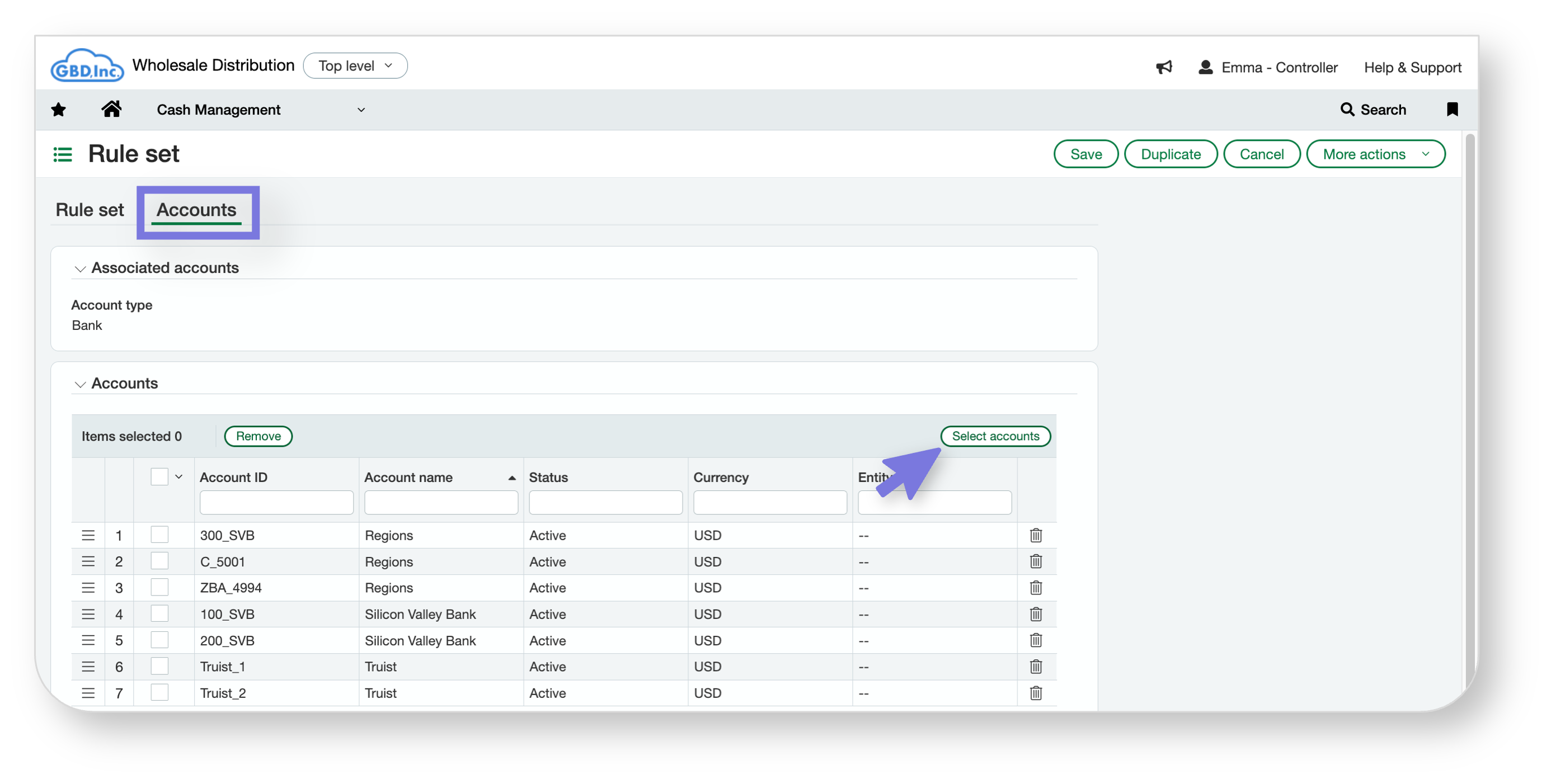Collapse the Associated accounts section
Image resolution: width=1551 pixels, height=784 pixels.
point(80,268)
